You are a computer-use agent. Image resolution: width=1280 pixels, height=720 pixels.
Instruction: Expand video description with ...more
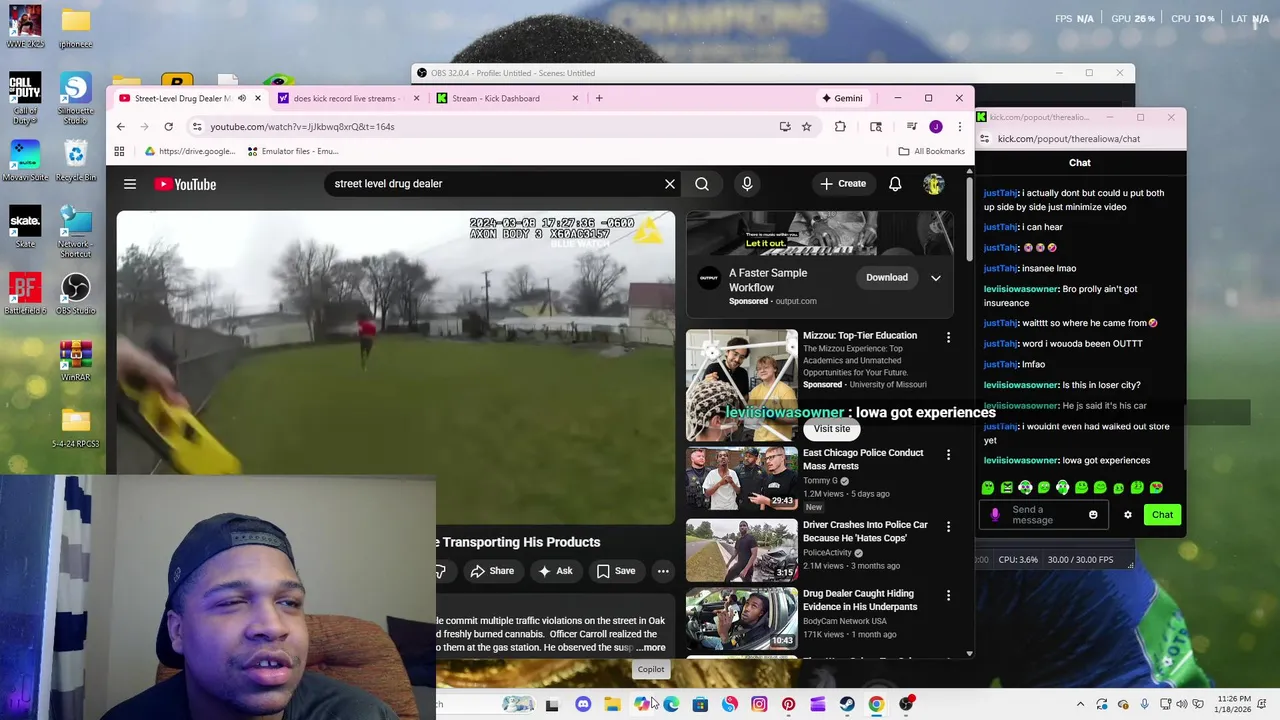click(650, 648)
